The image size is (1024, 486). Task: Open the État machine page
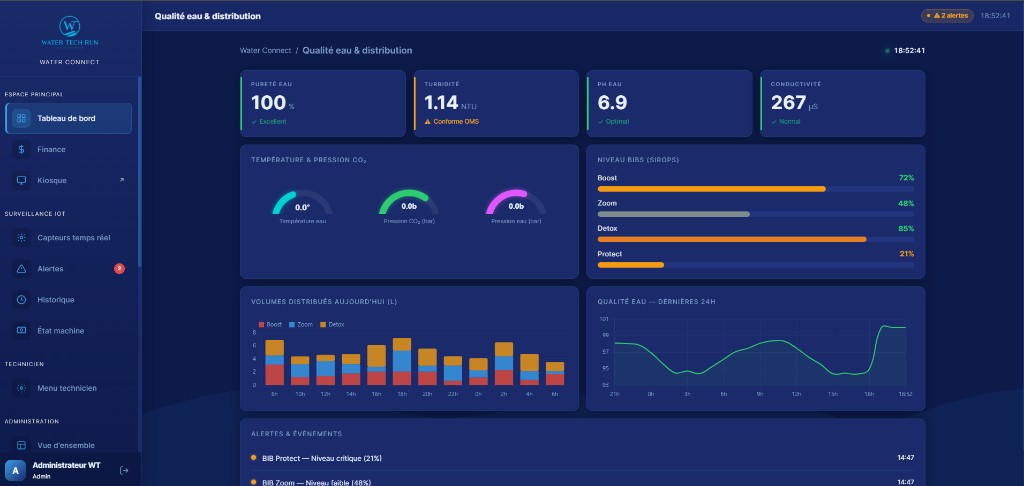coord(69,331)
